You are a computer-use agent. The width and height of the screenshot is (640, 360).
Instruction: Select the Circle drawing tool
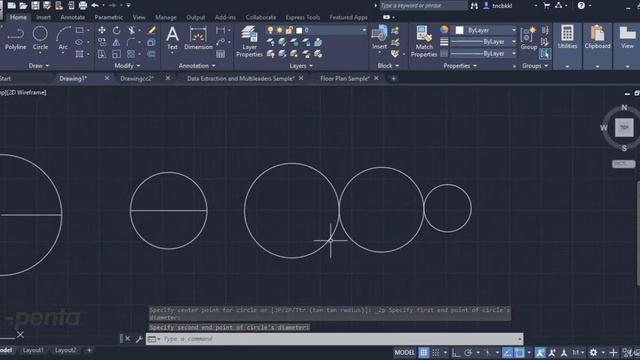[x=40, y=38]
